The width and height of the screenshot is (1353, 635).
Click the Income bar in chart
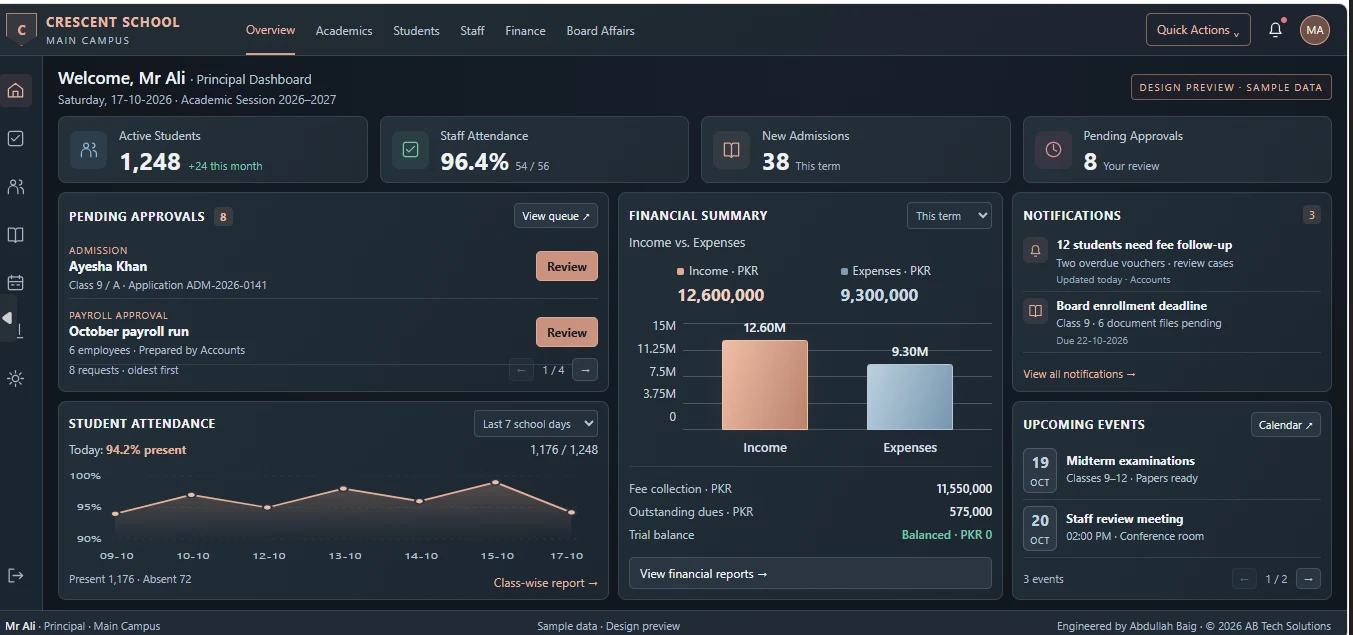click(764, 385)
